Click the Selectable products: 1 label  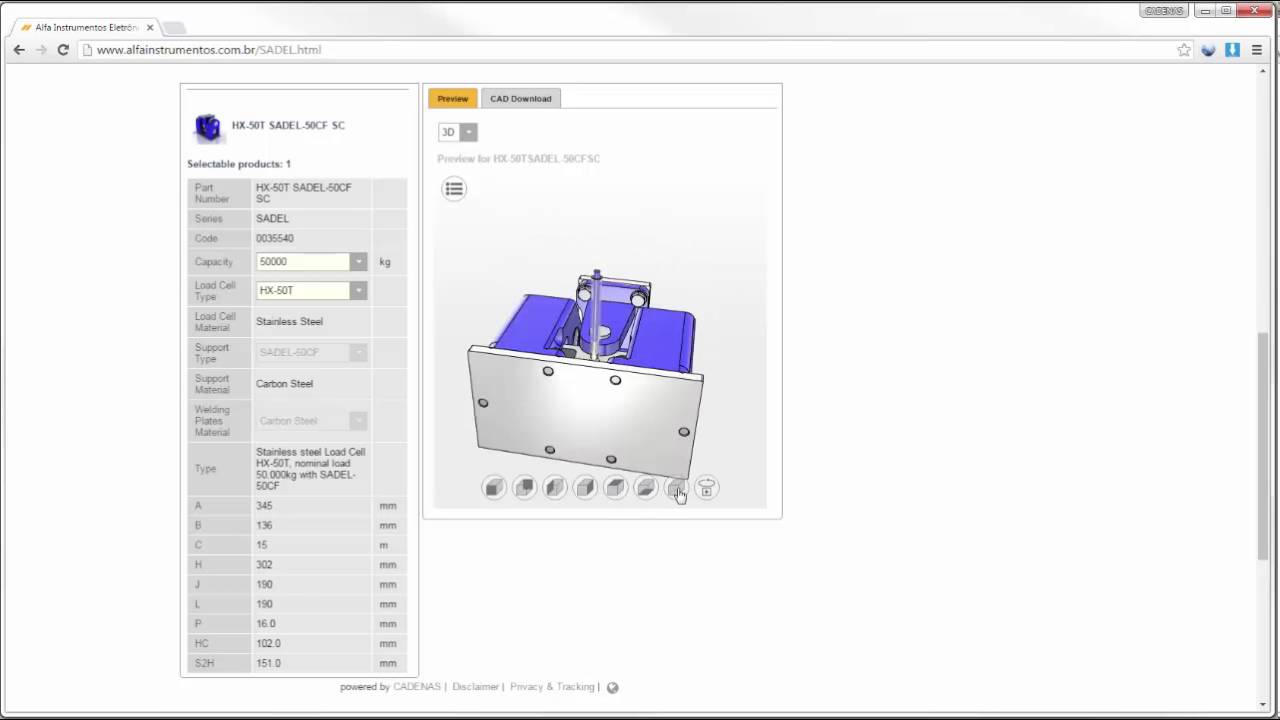(239, 164)
